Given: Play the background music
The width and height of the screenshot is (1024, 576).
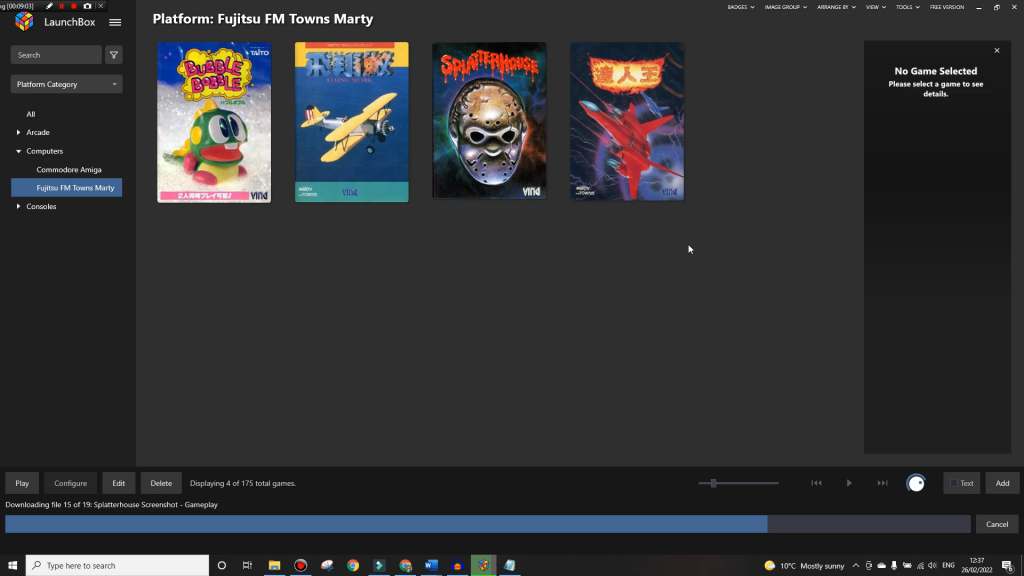Looking at the screenshot, I should [849, 483].
